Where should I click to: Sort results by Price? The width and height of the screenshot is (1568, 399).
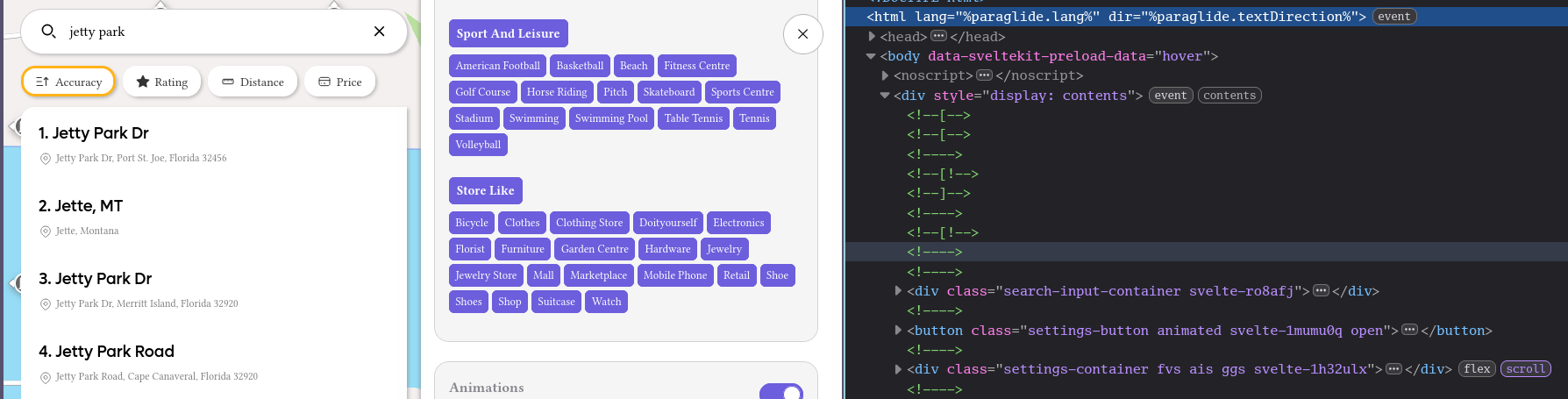coord(339,82)
